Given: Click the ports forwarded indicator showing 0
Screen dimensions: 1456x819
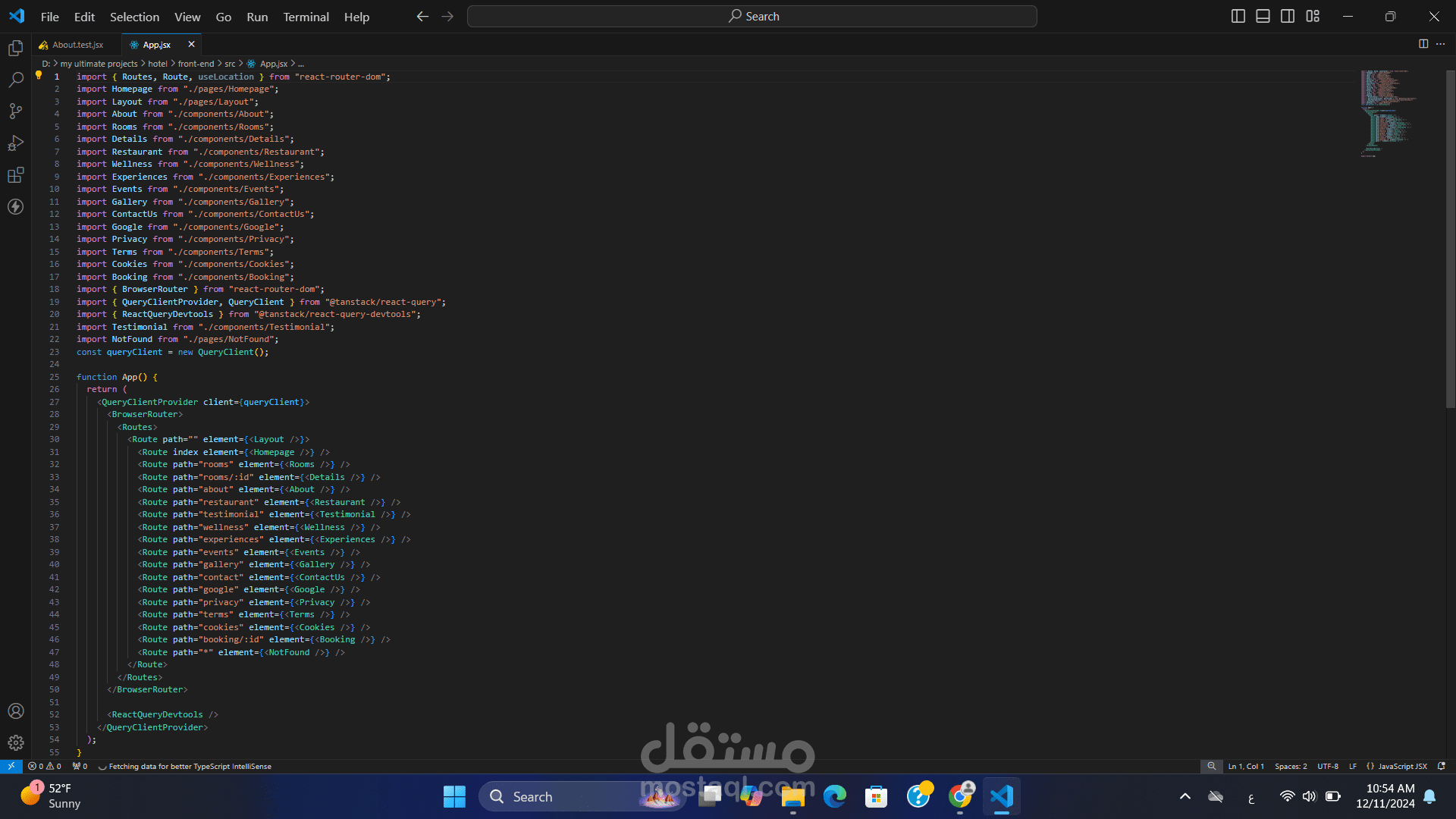Looking at the screenshot, I should [x=80, y=767].
